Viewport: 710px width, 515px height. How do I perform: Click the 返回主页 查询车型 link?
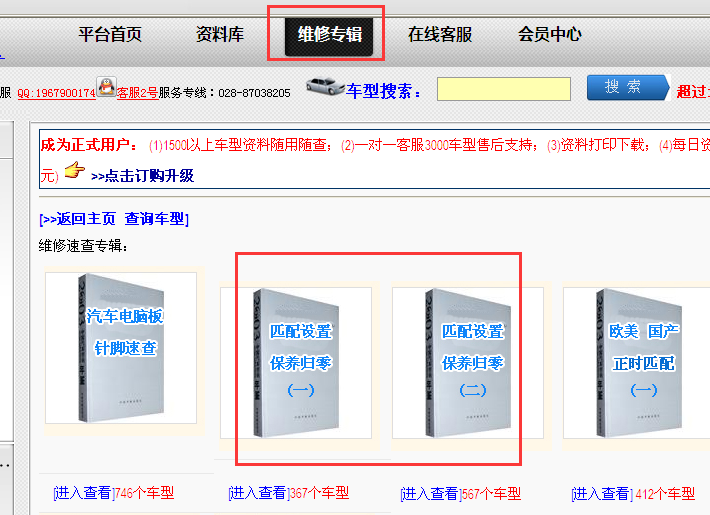coord(114,219)
